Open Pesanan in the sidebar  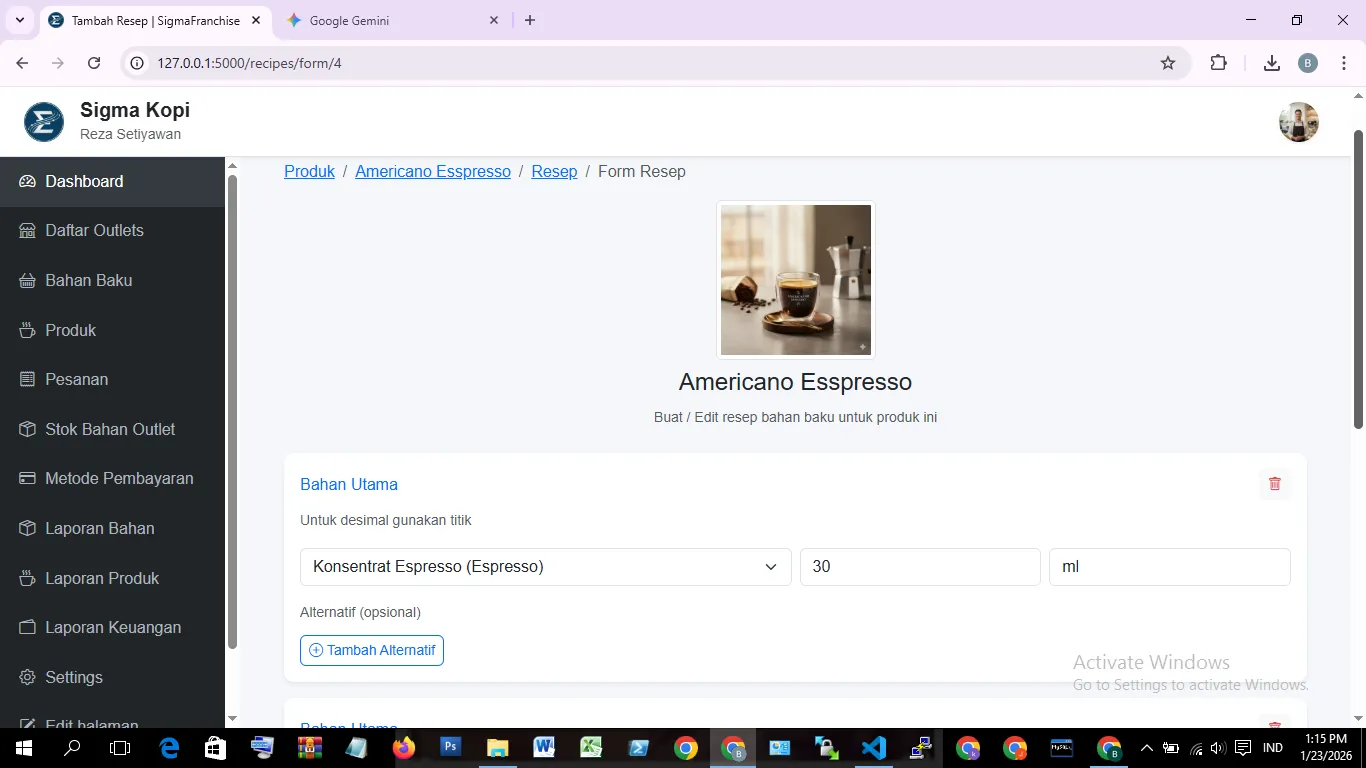(112, 380)
